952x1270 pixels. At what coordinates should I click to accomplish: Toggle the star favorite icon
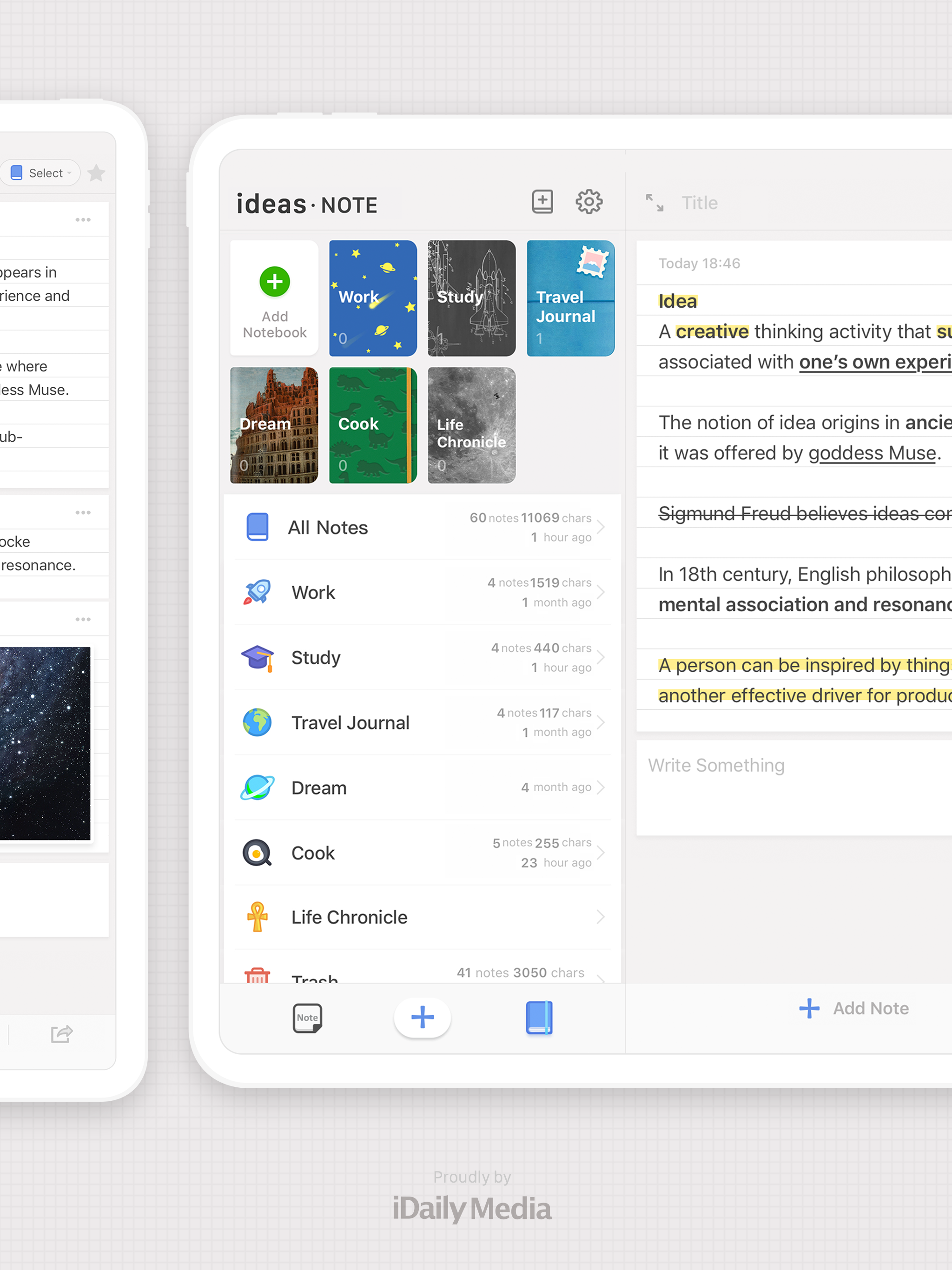[96, 173]
